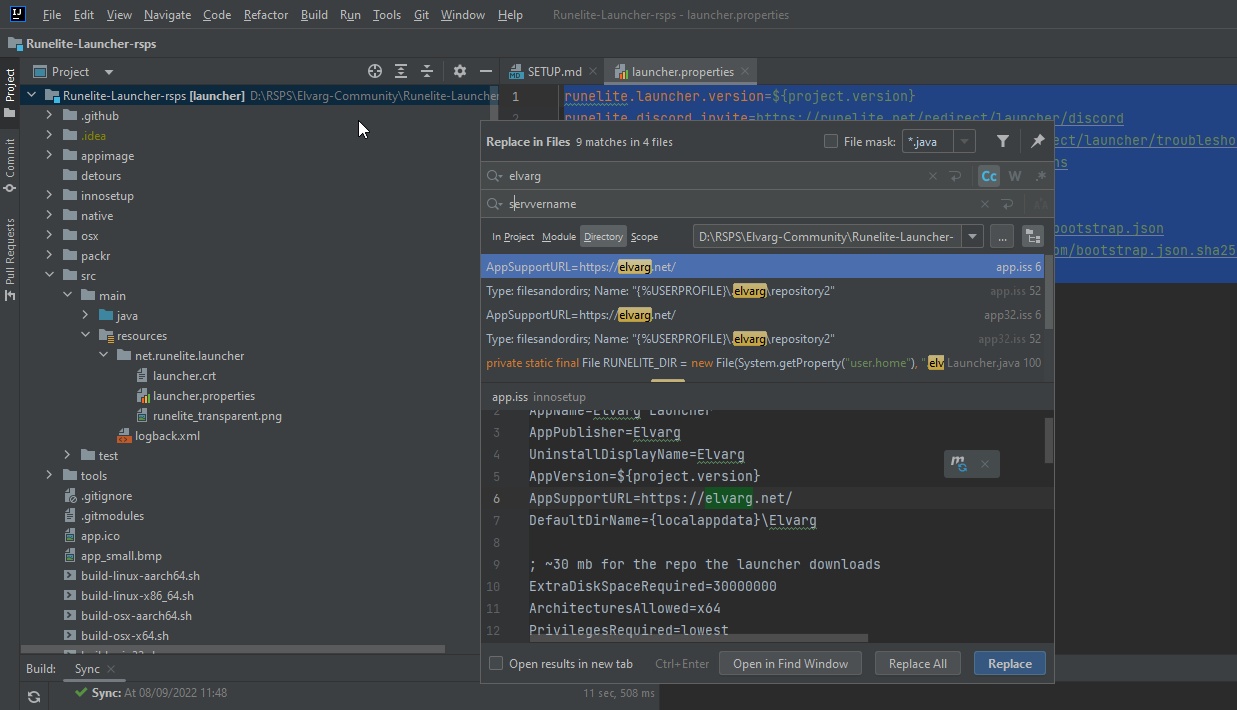This screenshot has width=1237, height=710.
Task: Open the File menu
Action: (52, 15)
